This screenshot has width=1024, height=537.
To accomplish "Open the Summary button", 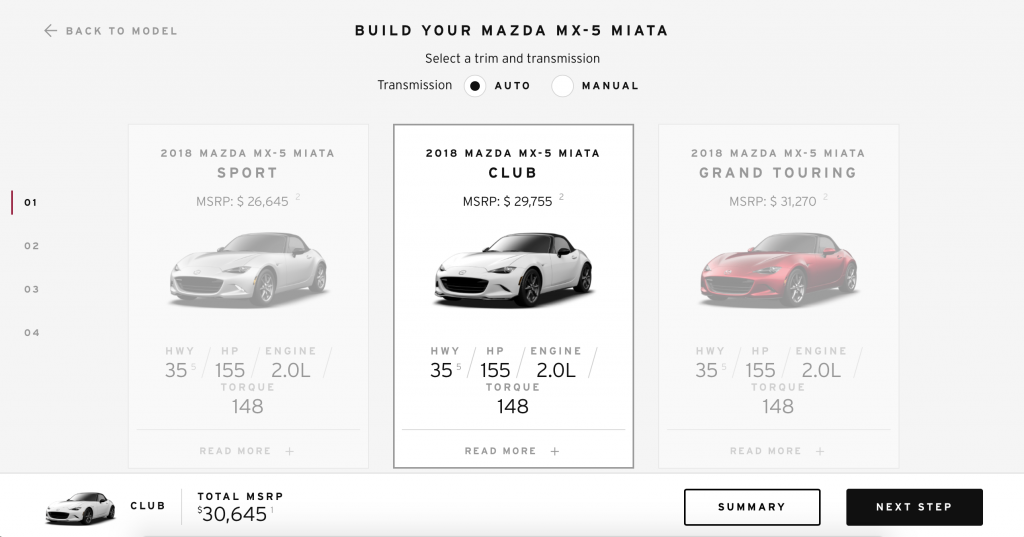I will [x=752, y=507].
